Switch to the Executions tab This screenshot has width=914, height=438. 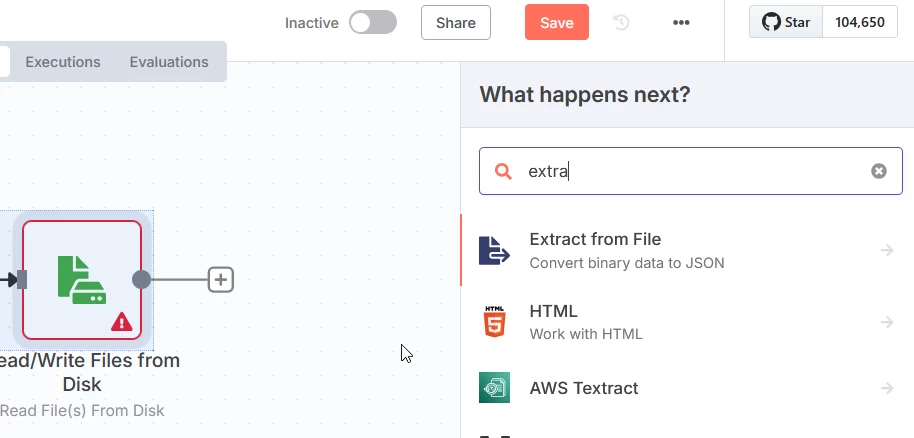point(63,62)
